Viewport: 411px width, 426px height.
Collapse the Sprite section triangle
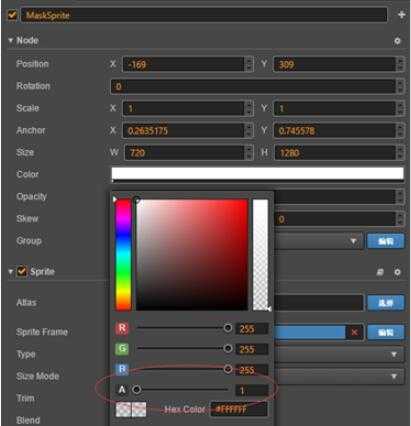tap(11, 272)
